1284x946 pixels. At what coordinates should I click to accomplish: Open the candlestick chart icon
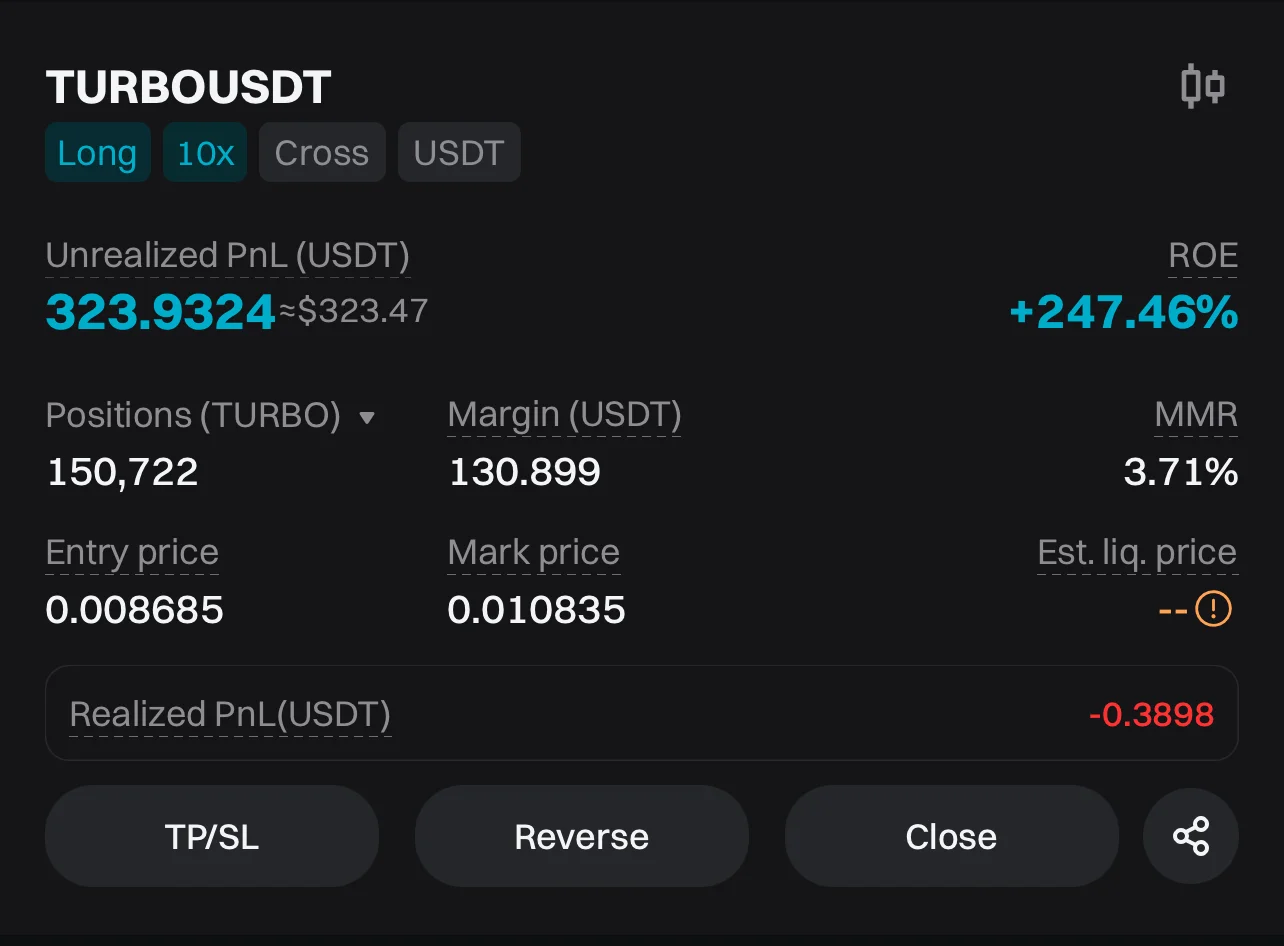tap(1202, 86)
